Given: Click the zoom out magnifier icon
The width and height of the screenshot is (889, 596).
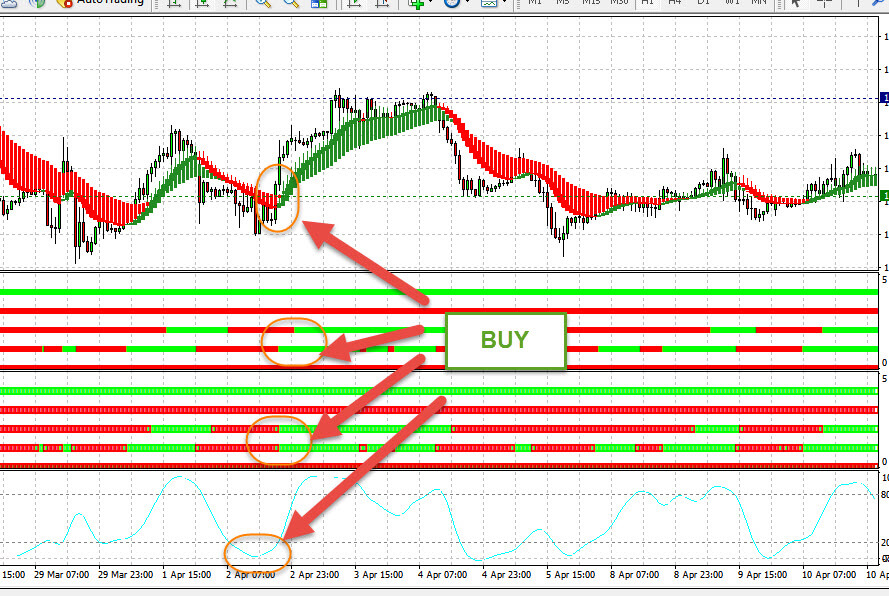Looking at the screenshot, I should (x=292, y=3).
